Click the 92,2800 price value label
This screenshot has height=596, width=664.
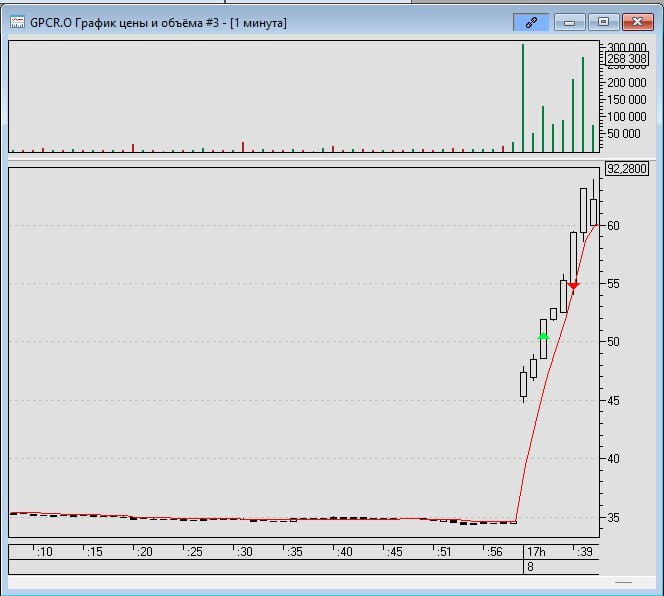pyautogui.click(x=627, y=169)
